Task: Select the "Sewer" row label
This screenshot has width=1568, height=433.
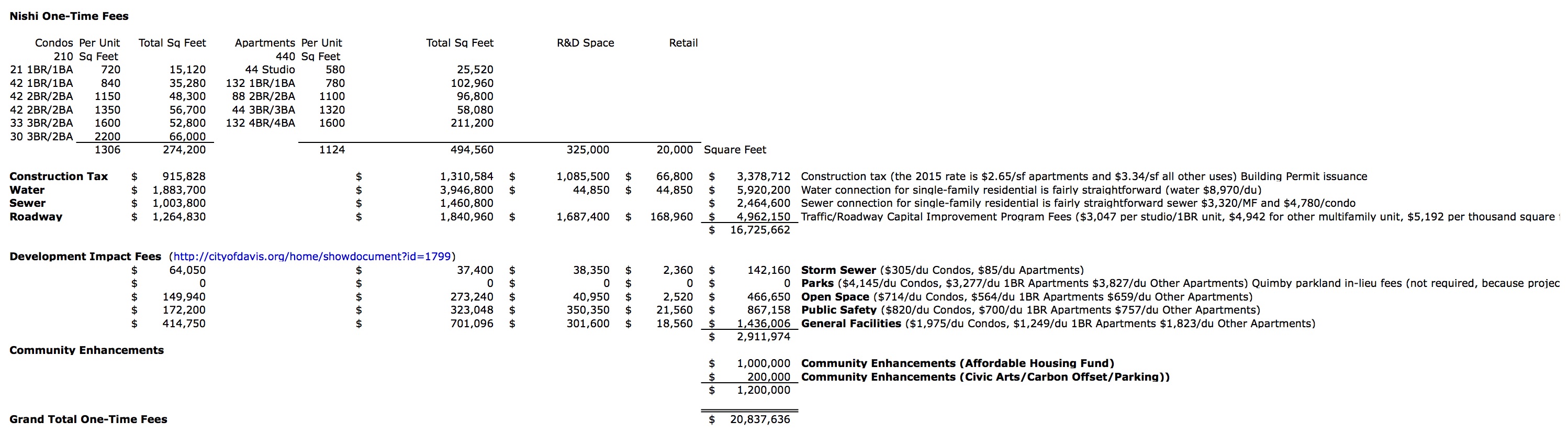Action: click(27, 203)
